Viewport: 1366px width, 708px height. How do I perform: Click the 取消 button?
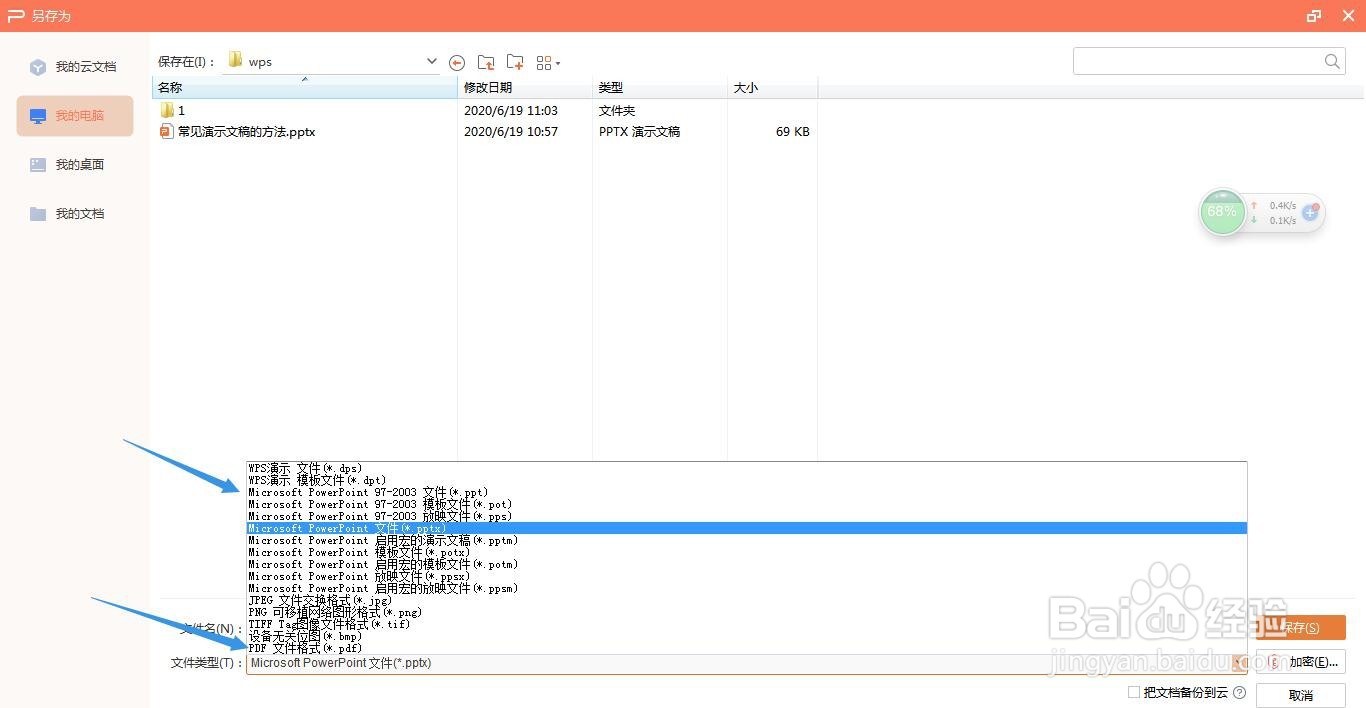tap(1300, 695)
